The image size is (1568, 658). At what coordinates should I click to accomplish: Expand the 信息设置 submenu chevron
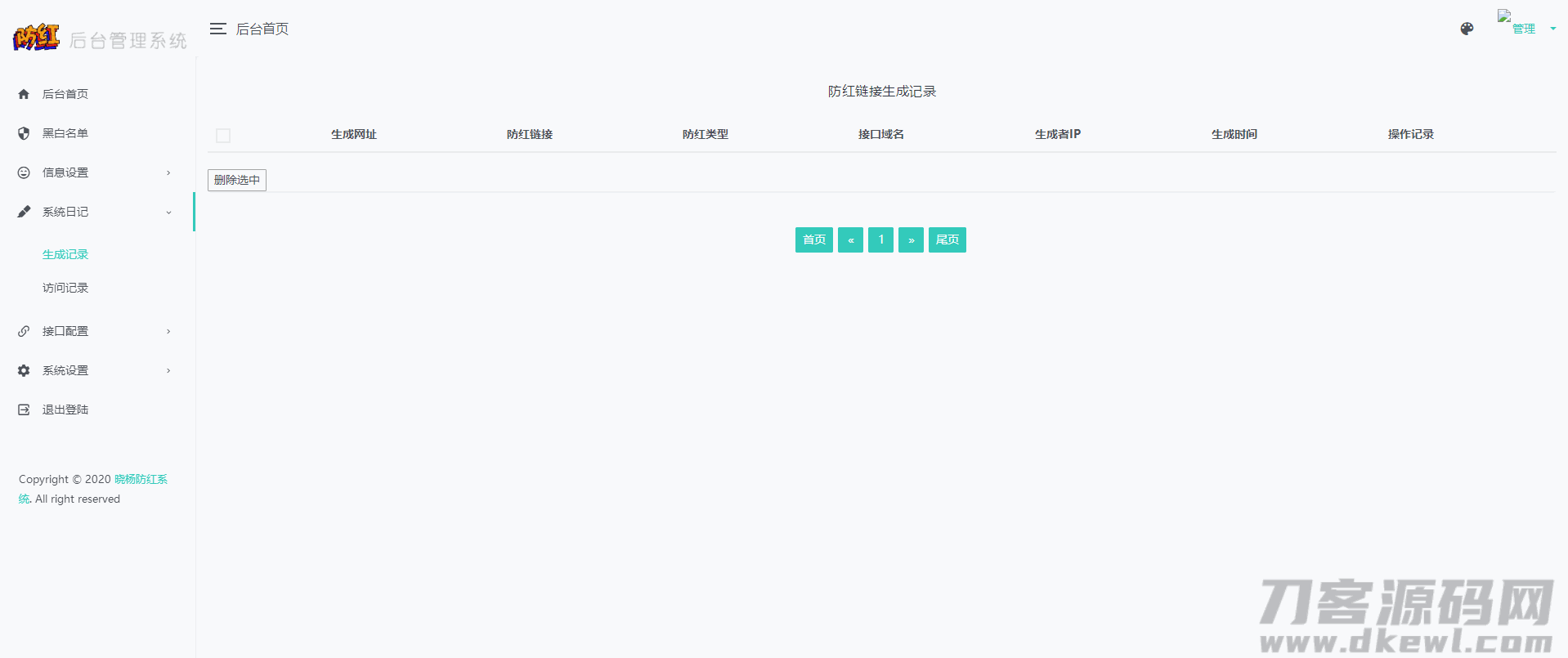tap(168, 172)
